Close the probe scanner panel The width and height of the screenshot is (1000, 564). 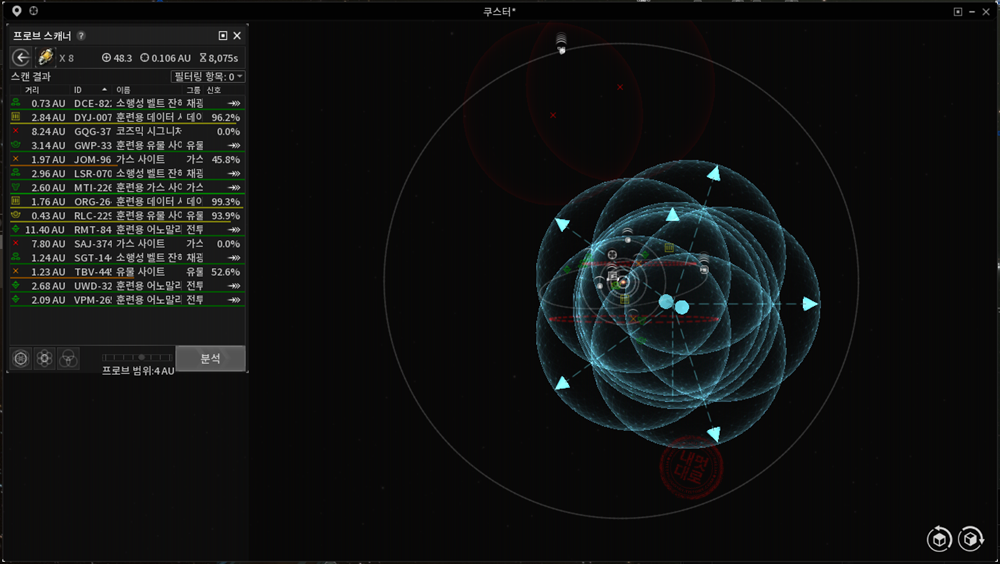coord(237,36)
